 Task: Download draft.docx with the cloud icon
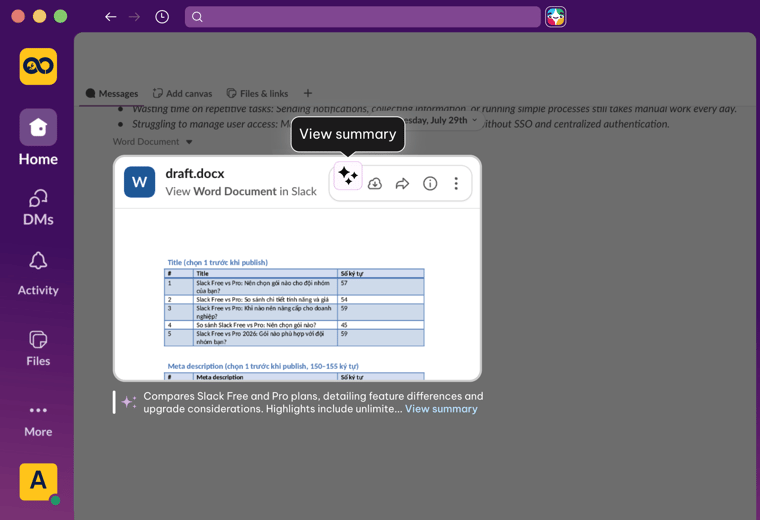(x=375, y=184)
